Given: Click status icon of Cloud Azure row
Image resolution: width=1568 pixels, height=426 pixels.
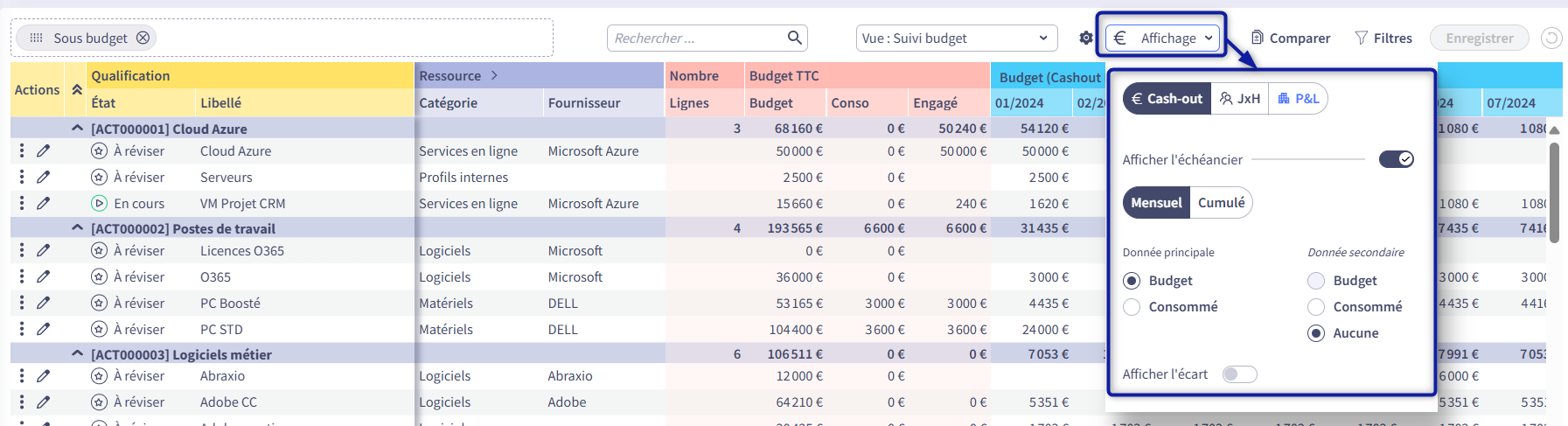Looking at the screenshot, I should pyautogui.click(x=100, y=150).
